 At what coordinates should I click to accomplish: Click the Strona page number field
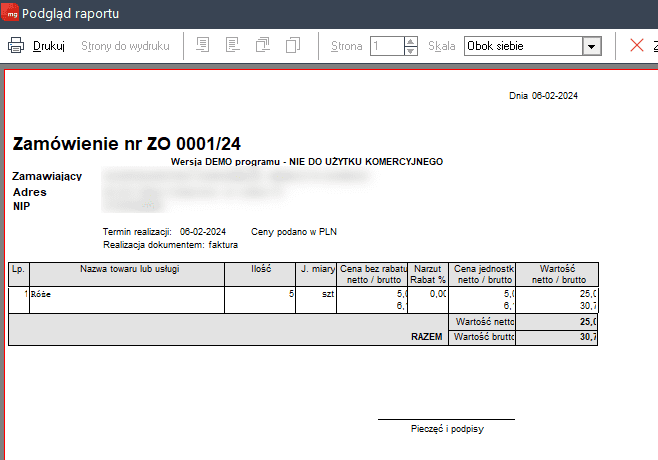pos(385,46)
